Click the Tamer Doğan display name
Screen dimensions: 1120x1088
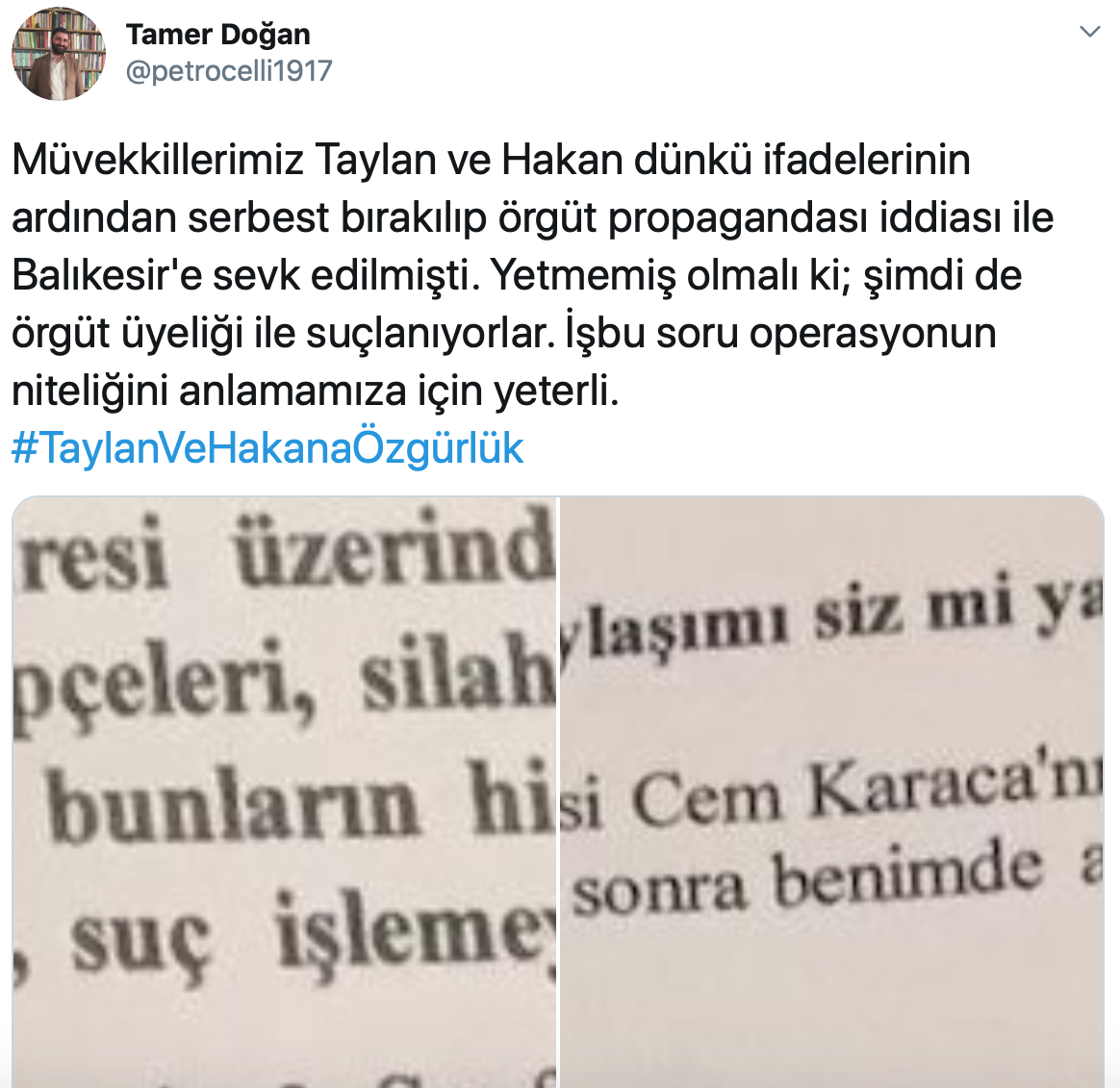point(217,35)
